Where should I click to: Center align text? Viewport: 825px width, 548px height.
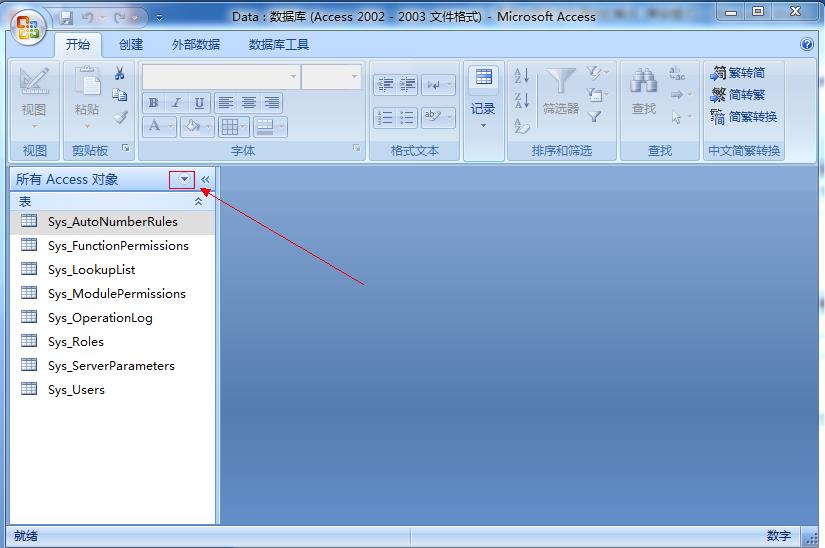(x=248, y=103)
